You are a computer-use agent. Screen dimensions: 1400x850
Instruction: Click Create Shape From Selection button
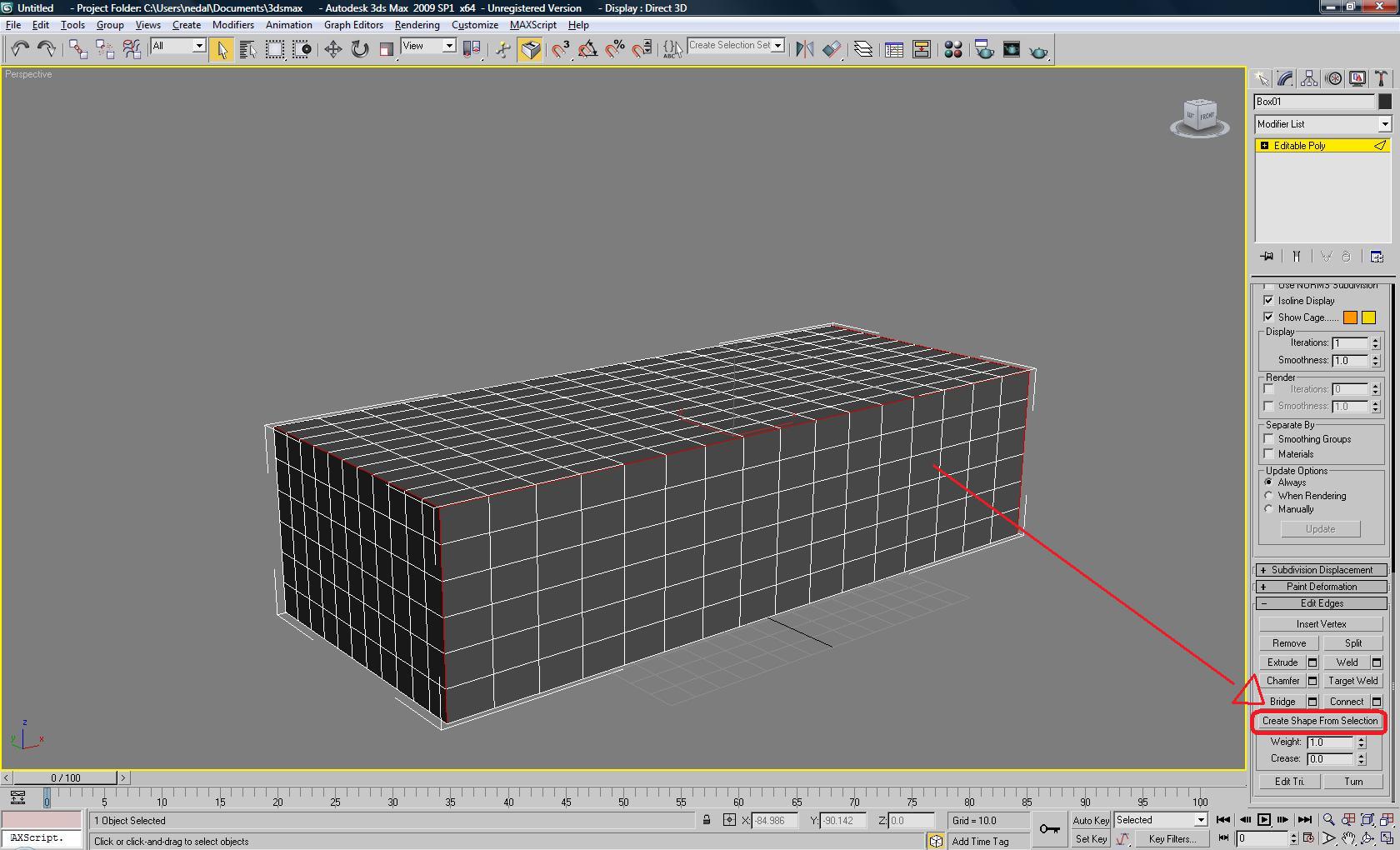tap(1319, 721)
